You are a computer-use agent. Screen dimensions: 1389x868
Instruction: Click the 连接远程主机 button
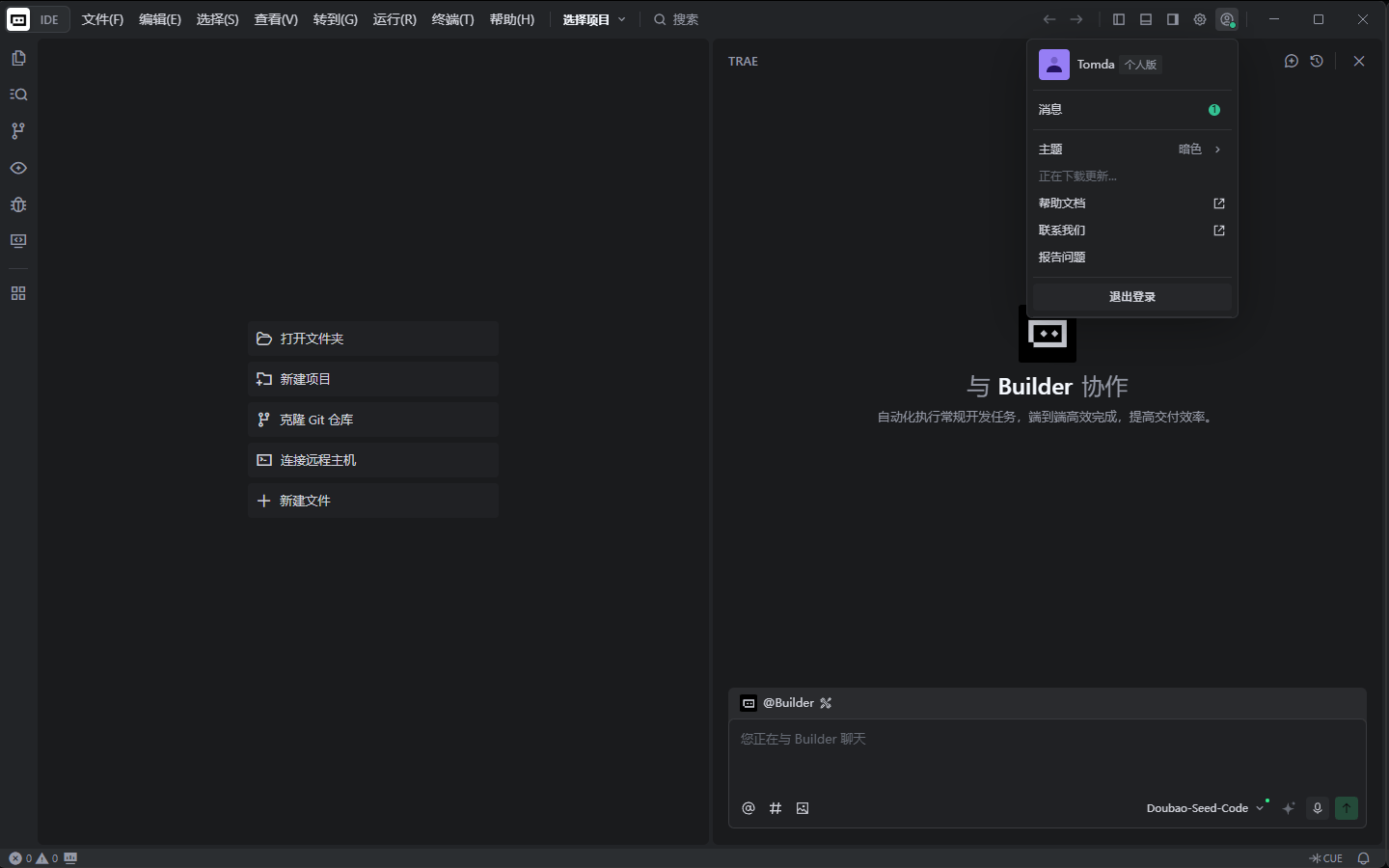pyautogui.click(x=373, y=460)
